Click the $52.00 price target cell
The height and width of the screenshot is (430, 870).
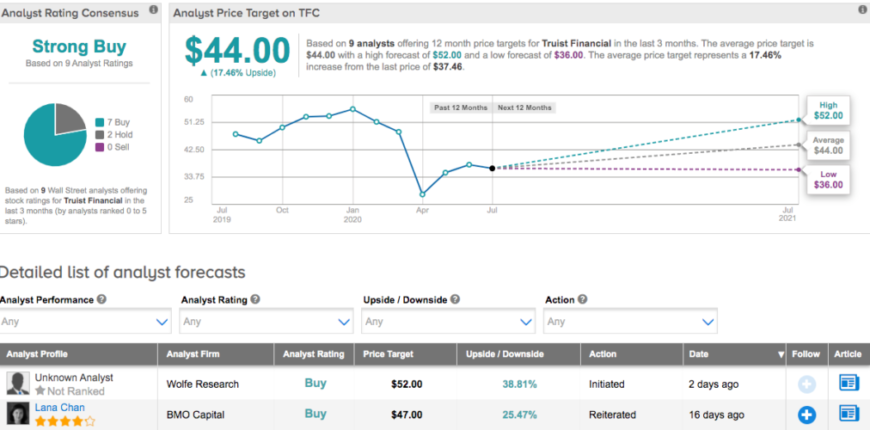click(406, 384)
